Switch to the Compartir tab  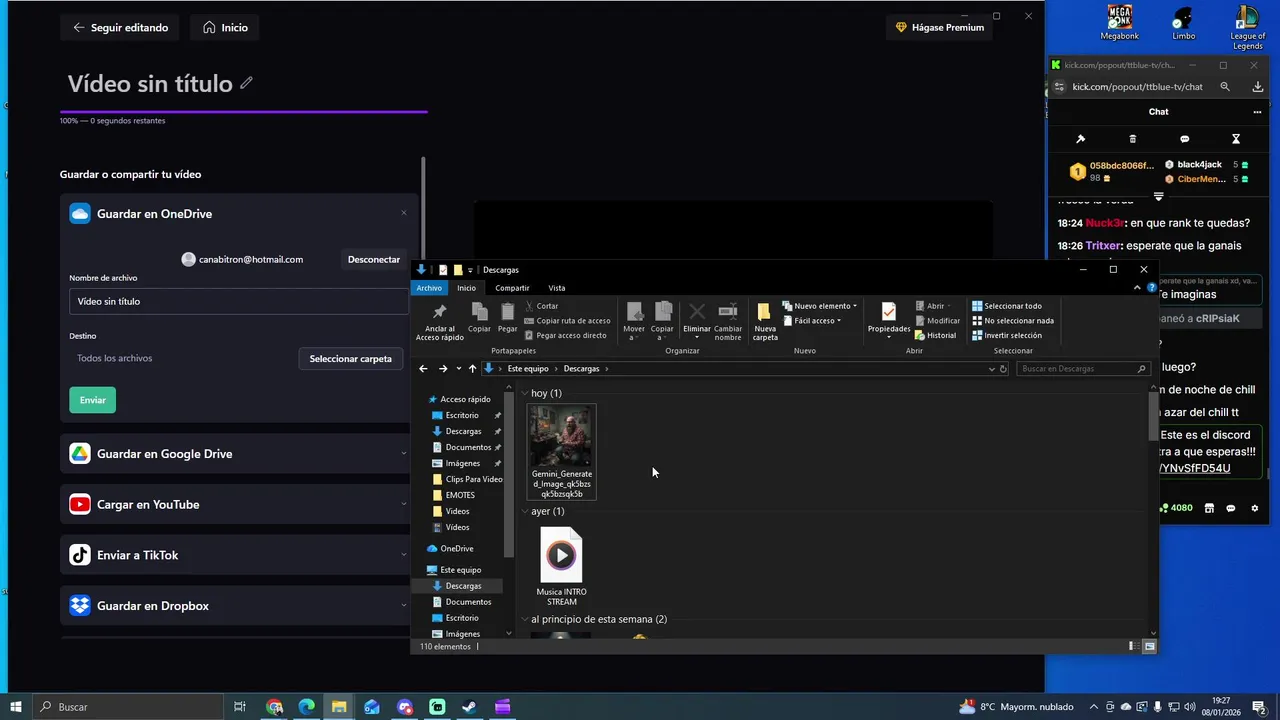click(x=512, y=288)
